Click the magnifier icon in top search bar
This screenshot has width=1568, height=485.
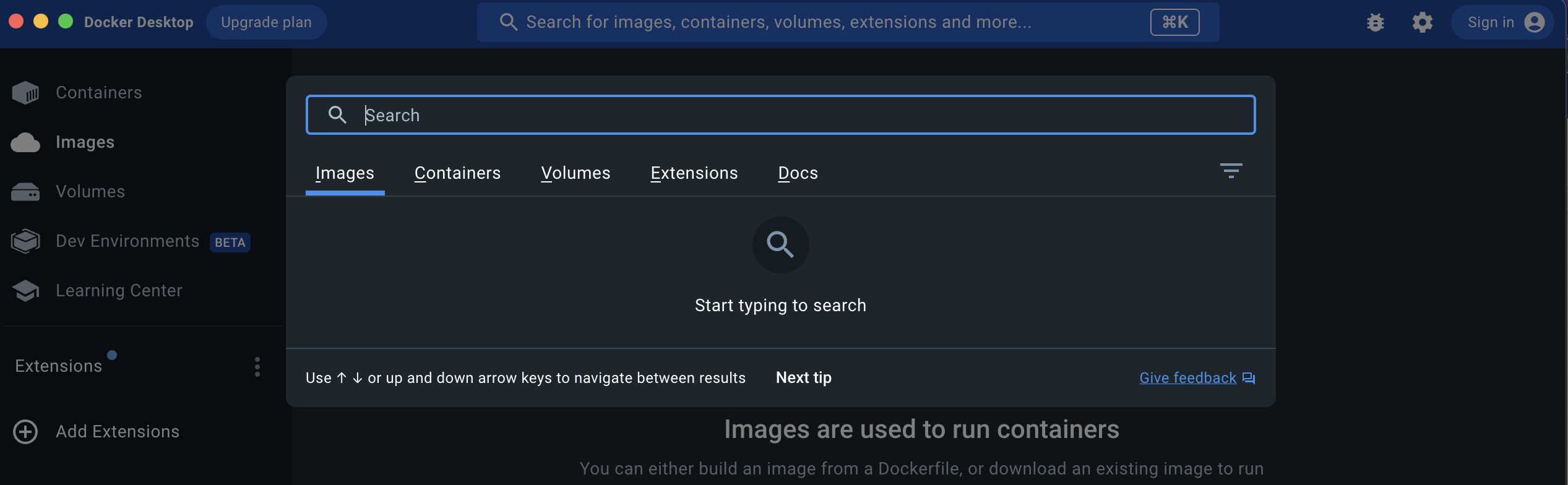(508, 22)
